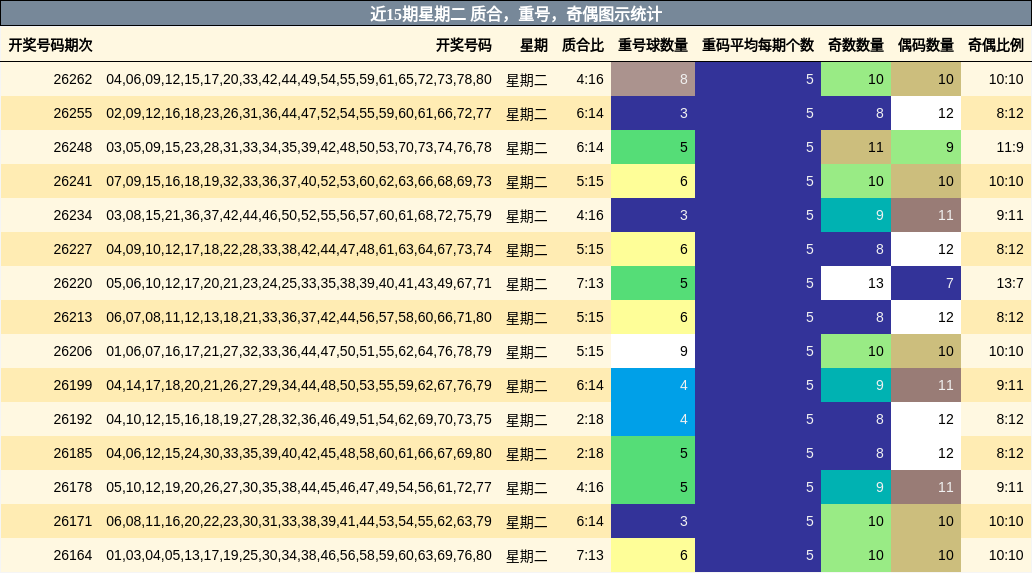Click the even count 7 in row 26220
Screen dimensions: 1032x573
tap(926, 283)
